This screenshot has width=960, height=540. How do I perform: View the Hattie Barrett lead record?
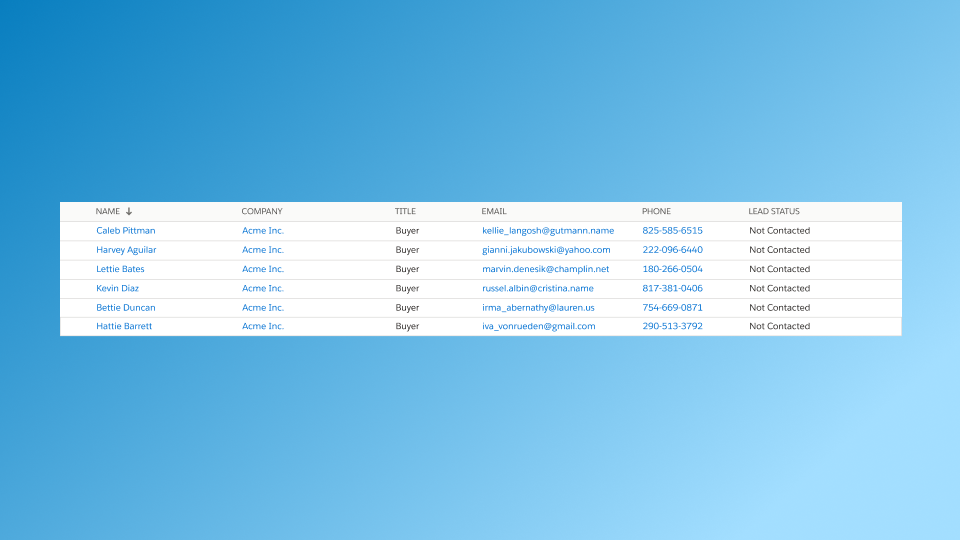click(x=124, y=327)
